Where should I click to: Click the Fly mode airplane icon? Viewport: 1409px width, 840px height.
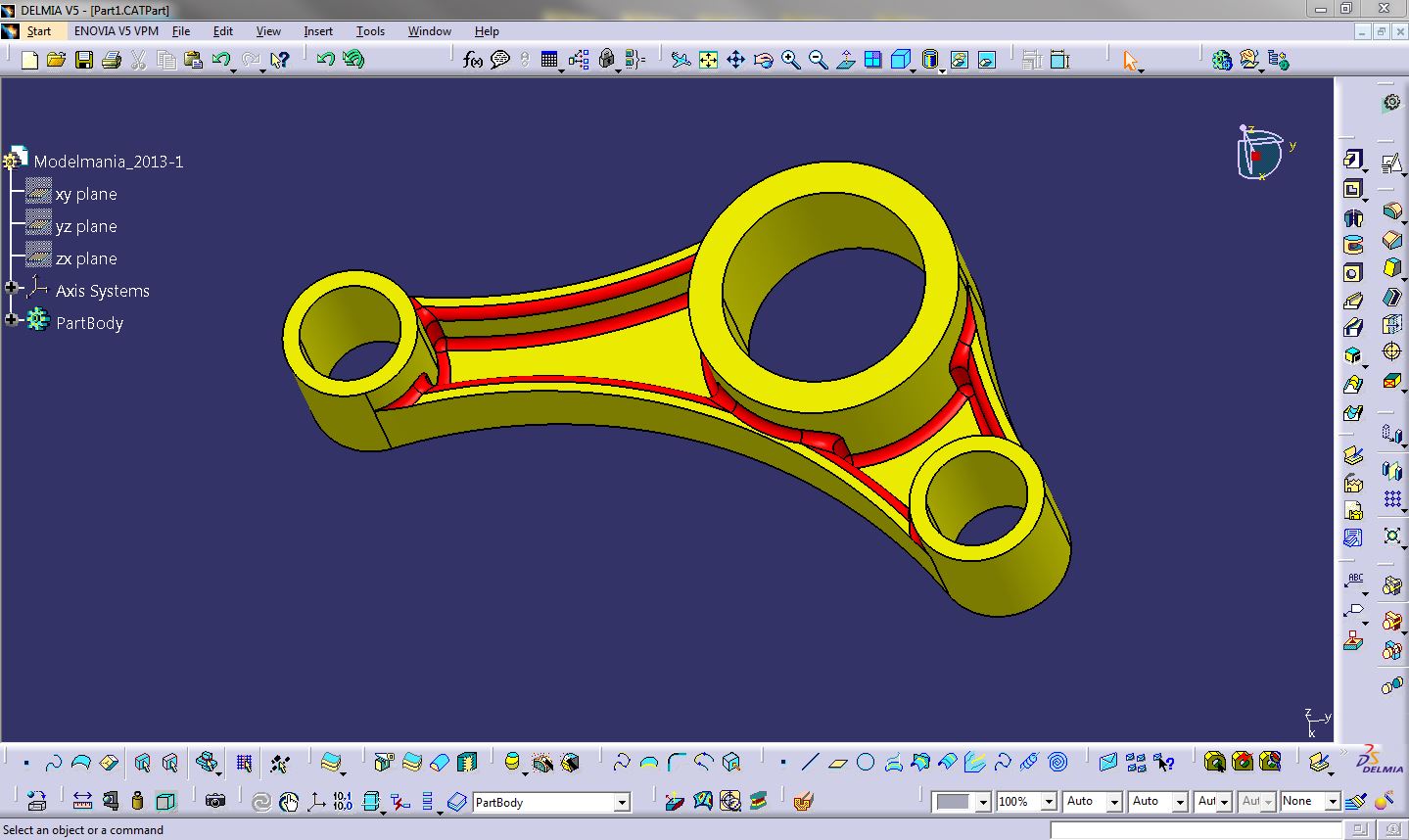681,60
